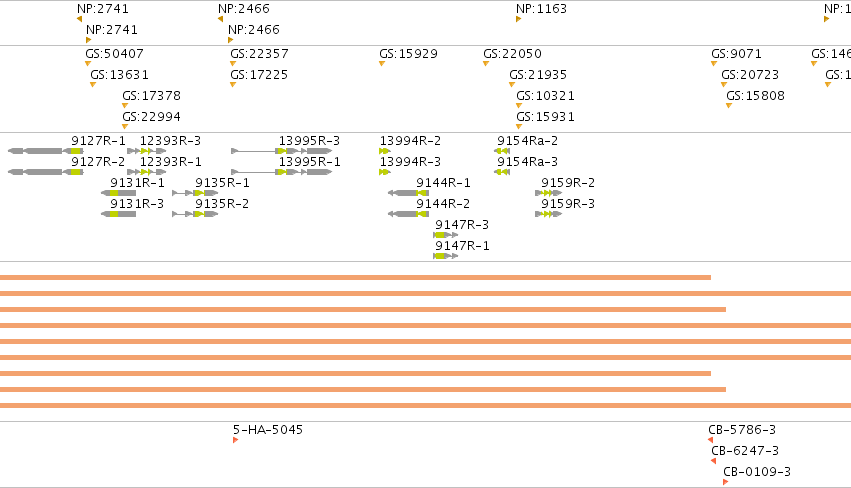The width and height of the screenshot is (851, 488).
Task: Click the 9135R-2 label
Action: (223, 204)
